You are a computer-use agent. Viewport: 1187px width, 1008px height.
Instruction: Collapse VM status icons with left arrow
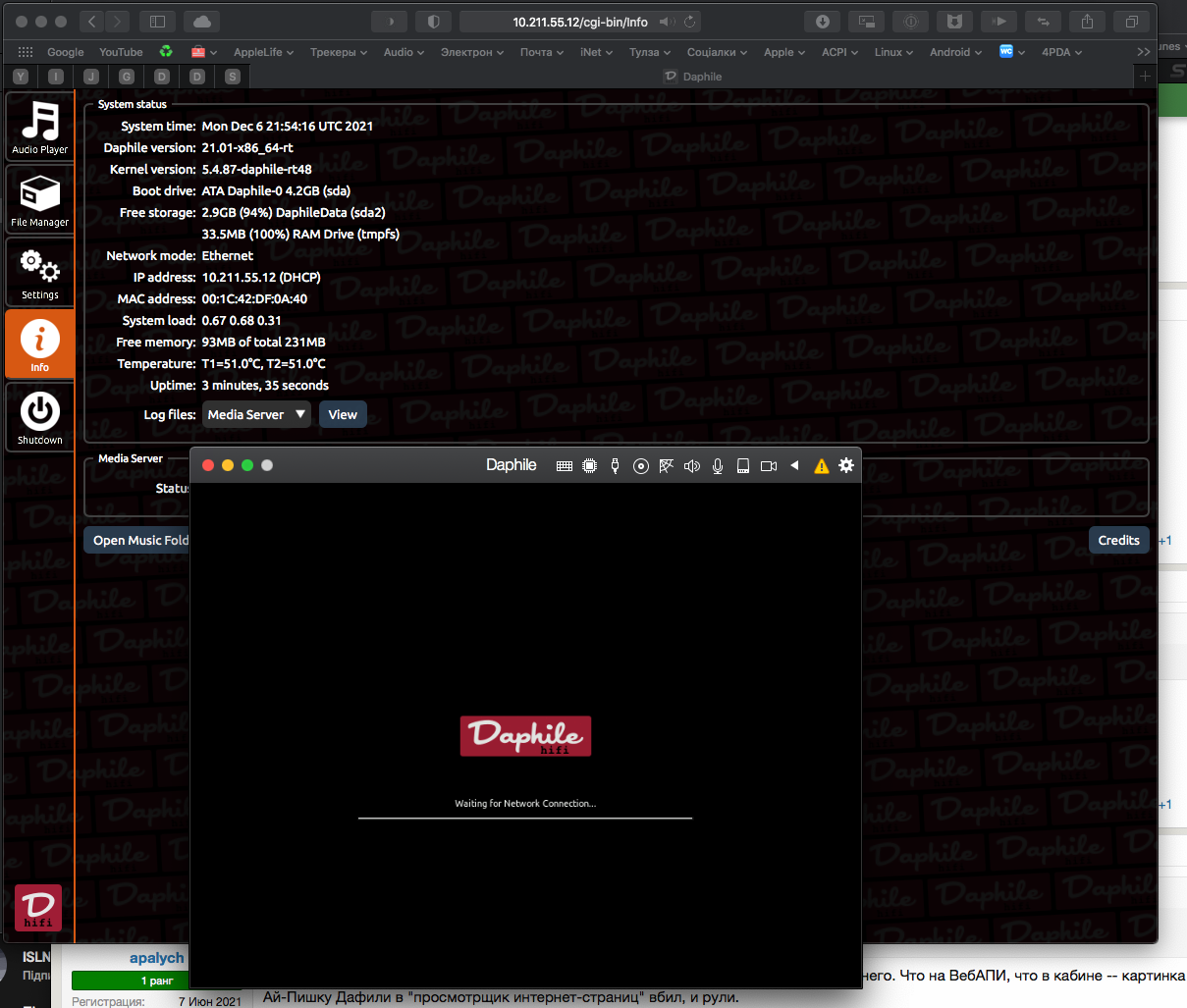point(794,465)
